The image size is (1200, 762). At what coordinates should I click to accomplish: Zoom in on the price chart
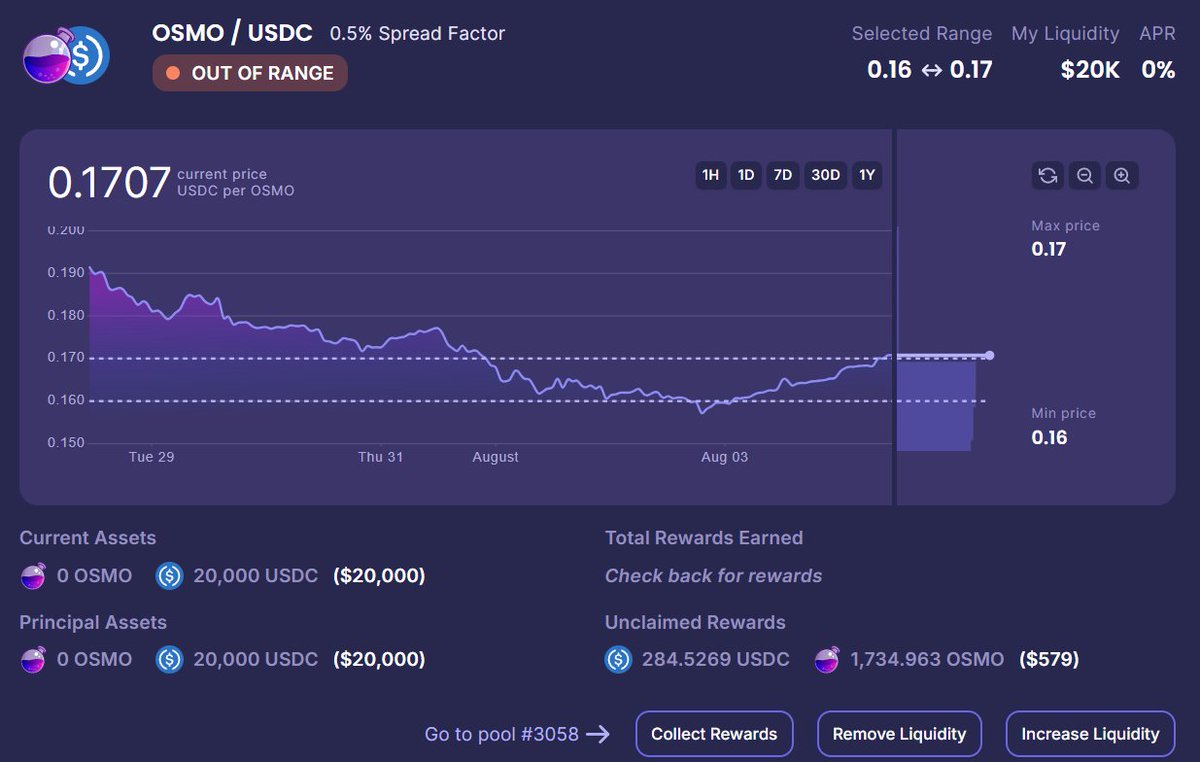1122,175
